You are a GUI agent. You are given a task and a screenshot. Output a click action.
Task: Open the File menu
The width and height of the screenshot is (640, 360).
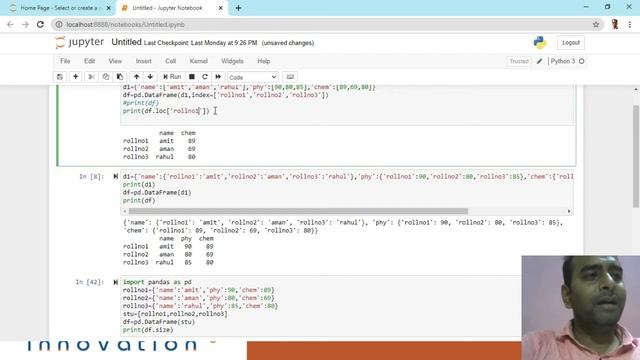point(65,61)
